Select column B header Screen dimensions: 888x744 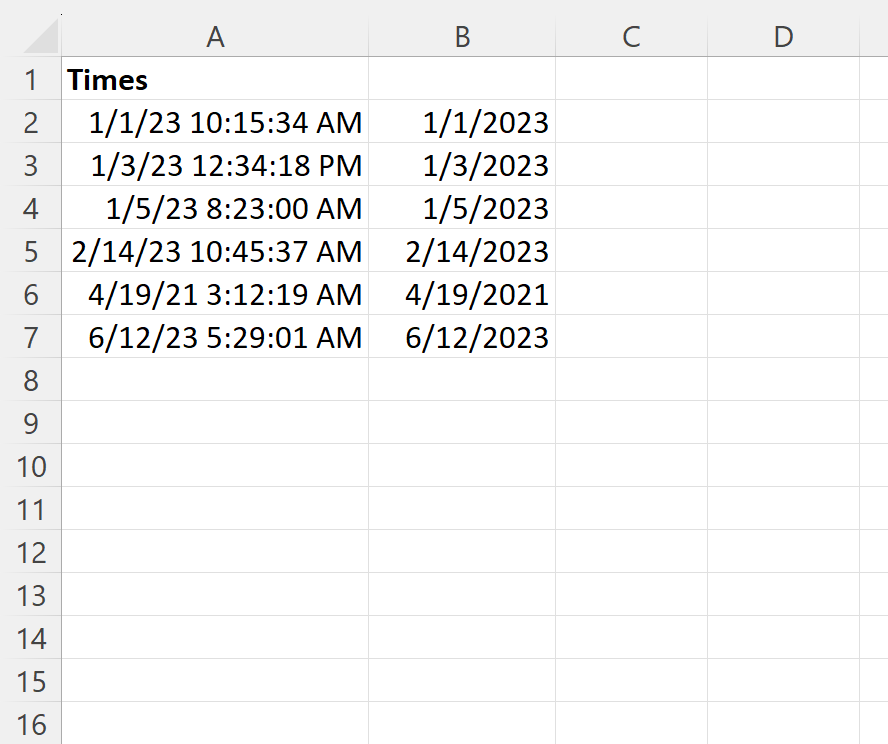[462, 37]
